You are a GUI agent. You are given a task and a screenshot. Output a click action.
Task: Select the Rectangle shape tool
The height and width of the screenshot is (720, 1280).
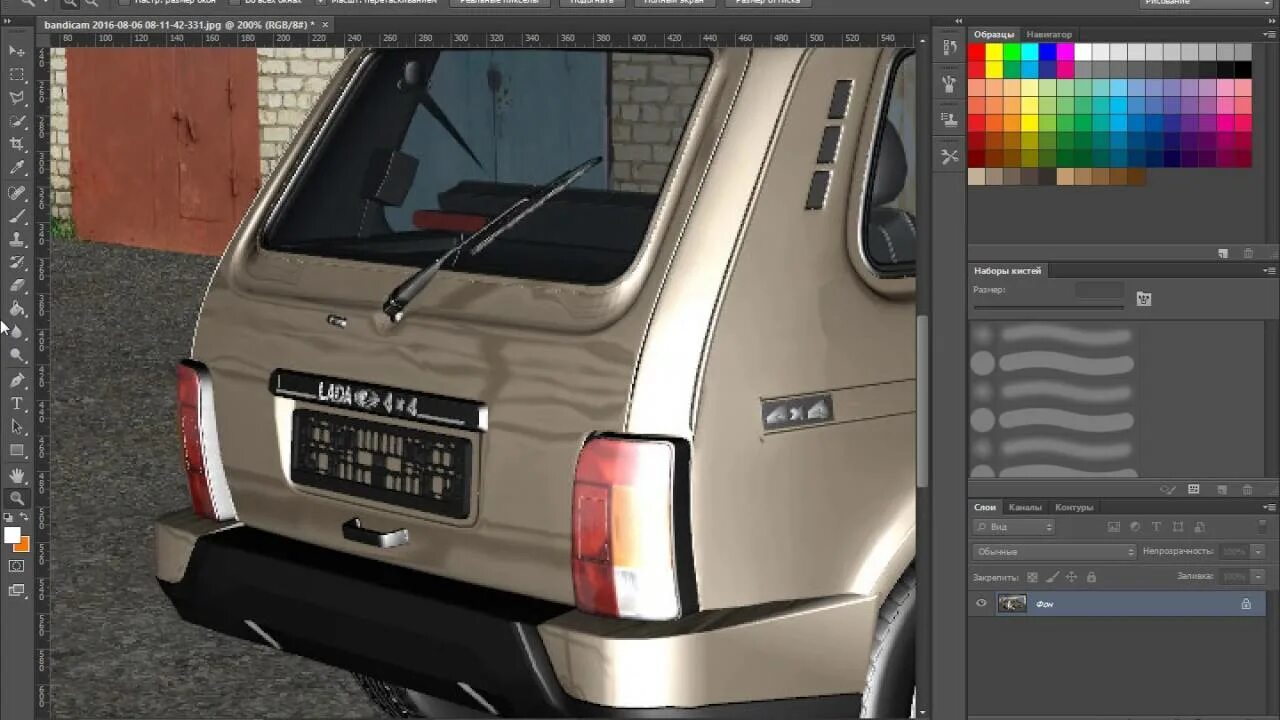[x=17, y=451]
